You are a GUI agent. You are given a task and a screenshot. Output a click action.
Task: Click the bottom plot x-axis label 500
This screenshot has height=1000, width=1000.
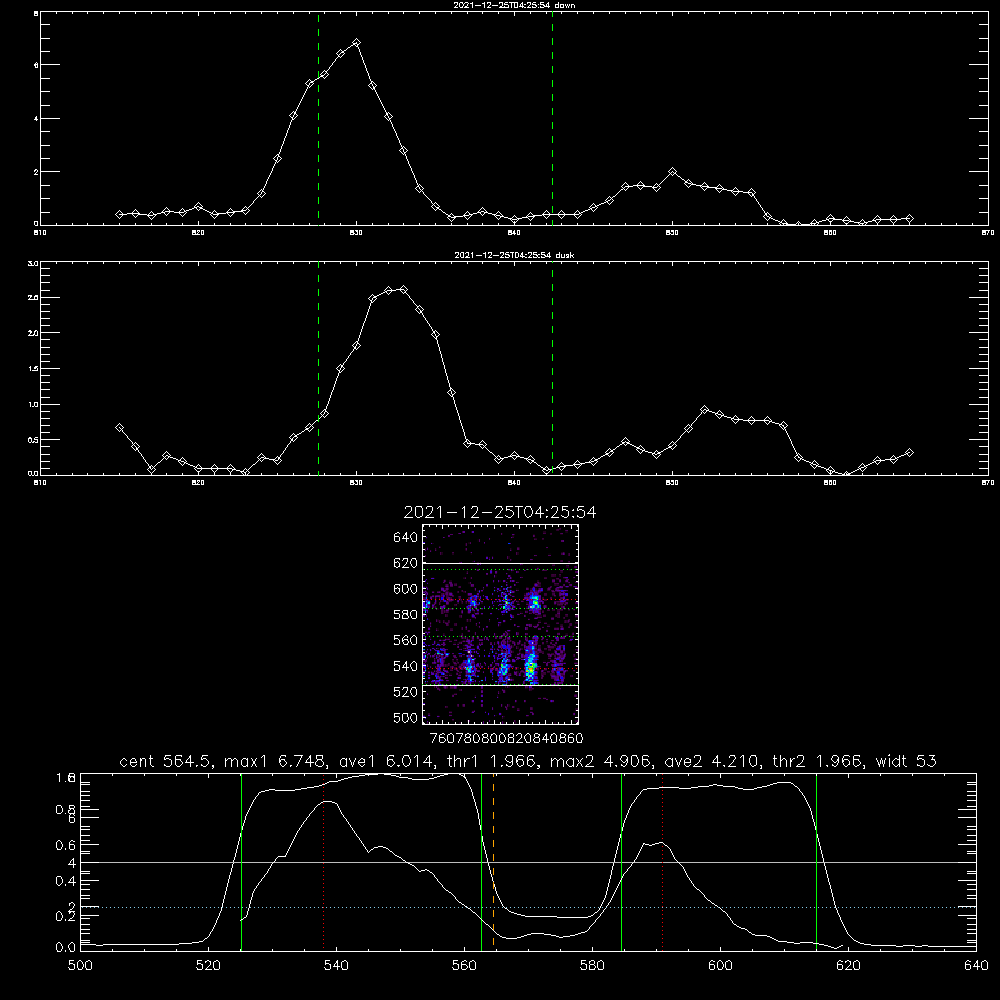tap(80, 966)
